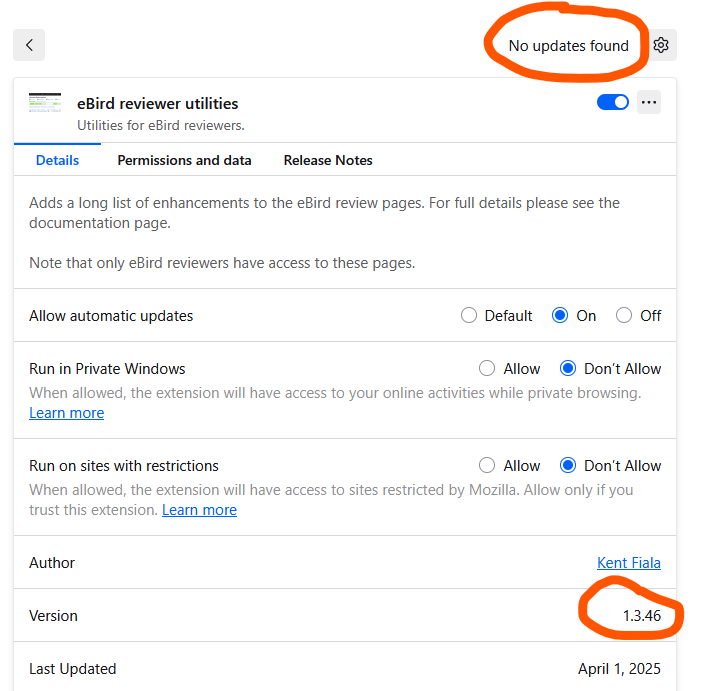This screenshot has width=704, height=691.
Task: Open the three-dot more options menu
Action: tap(649, 102)
